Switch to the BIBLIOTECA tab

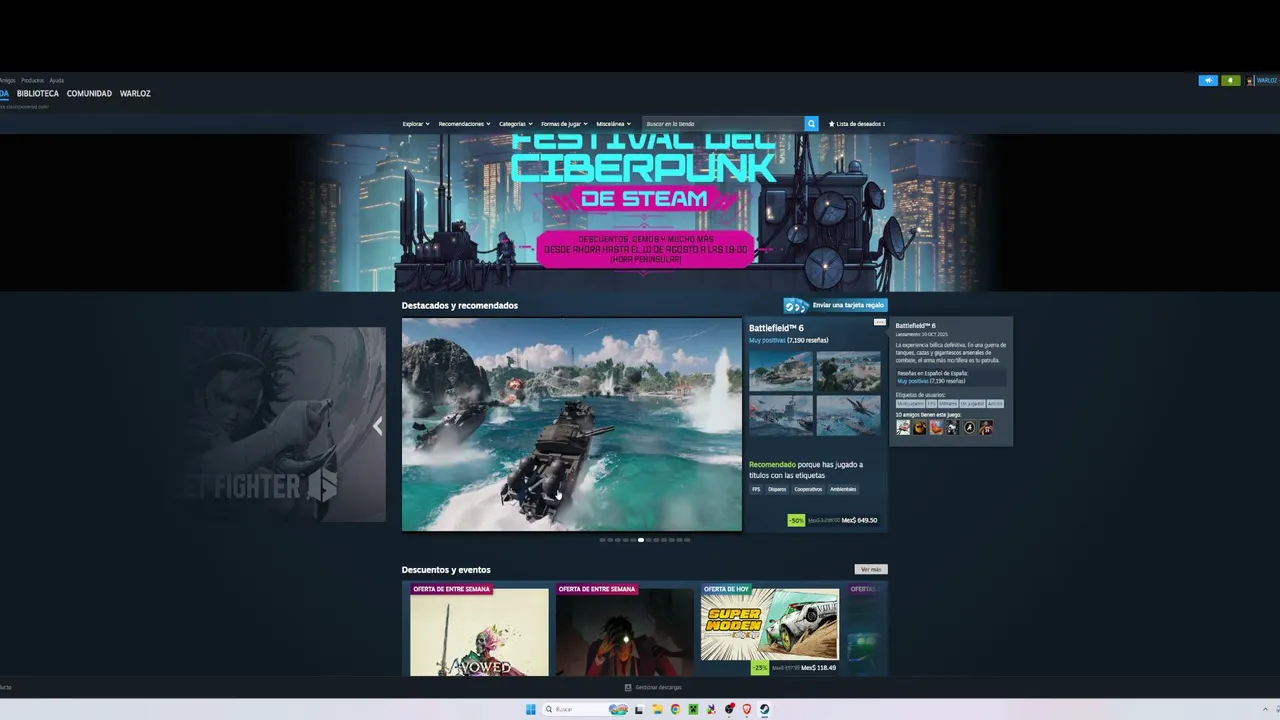pyautogui.click(x=38, y=94)
